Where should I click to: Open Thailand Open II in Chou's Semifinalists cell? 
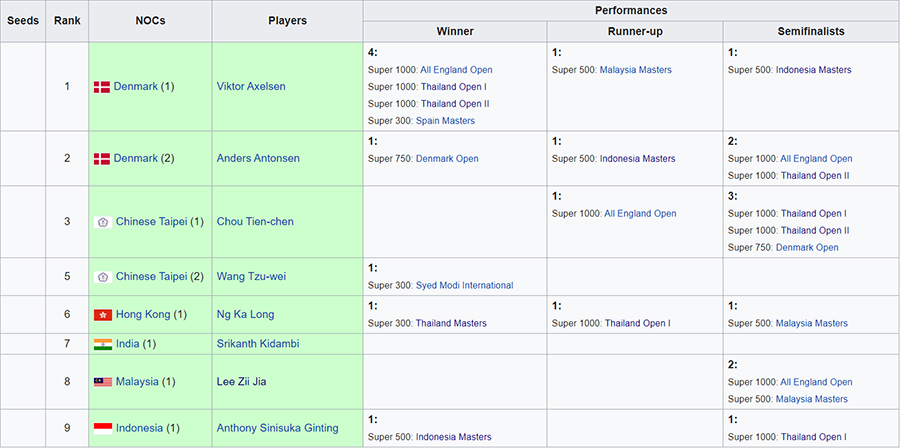[815, 231]
